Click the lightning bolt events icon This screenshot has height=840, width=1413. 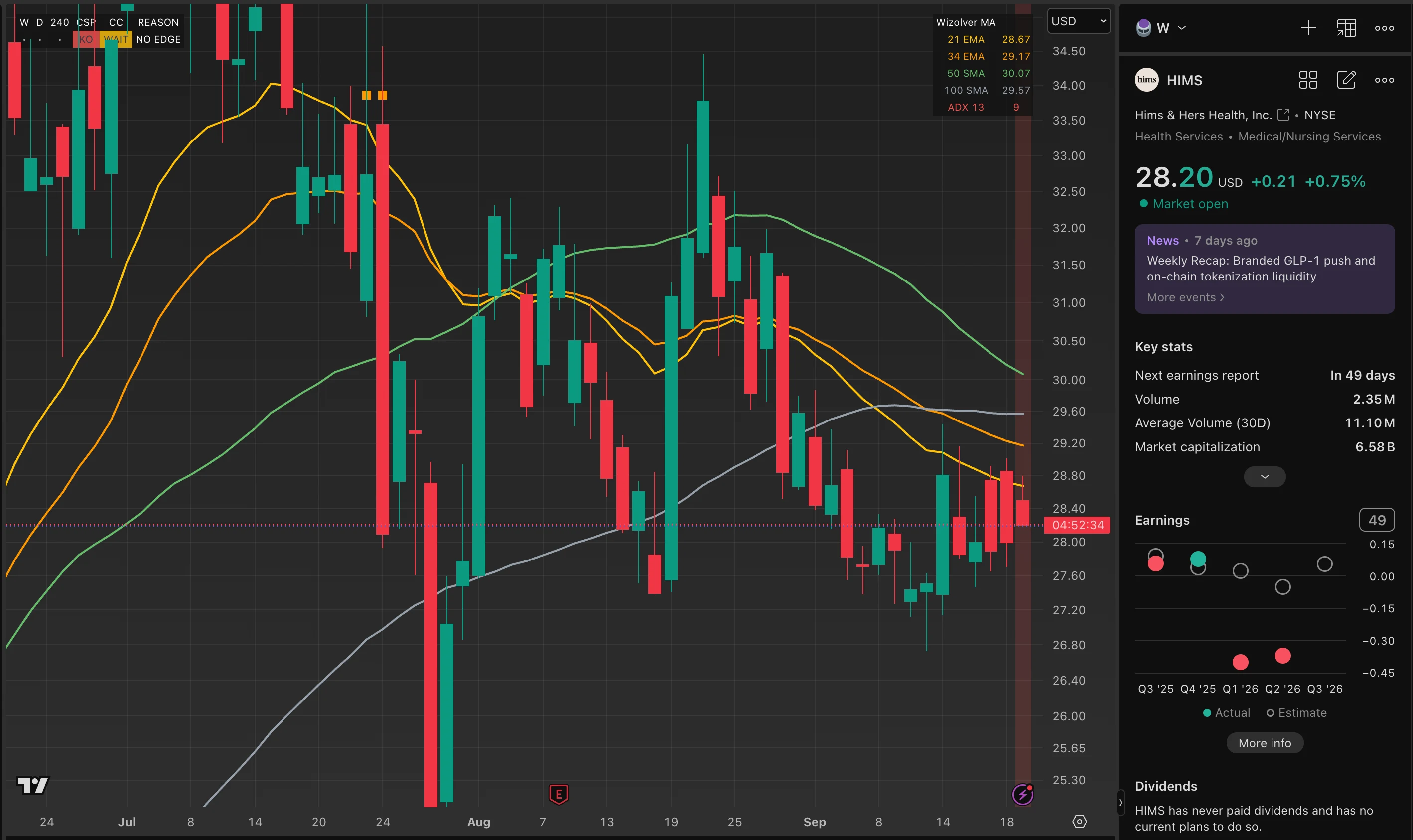click(1022, 794)
